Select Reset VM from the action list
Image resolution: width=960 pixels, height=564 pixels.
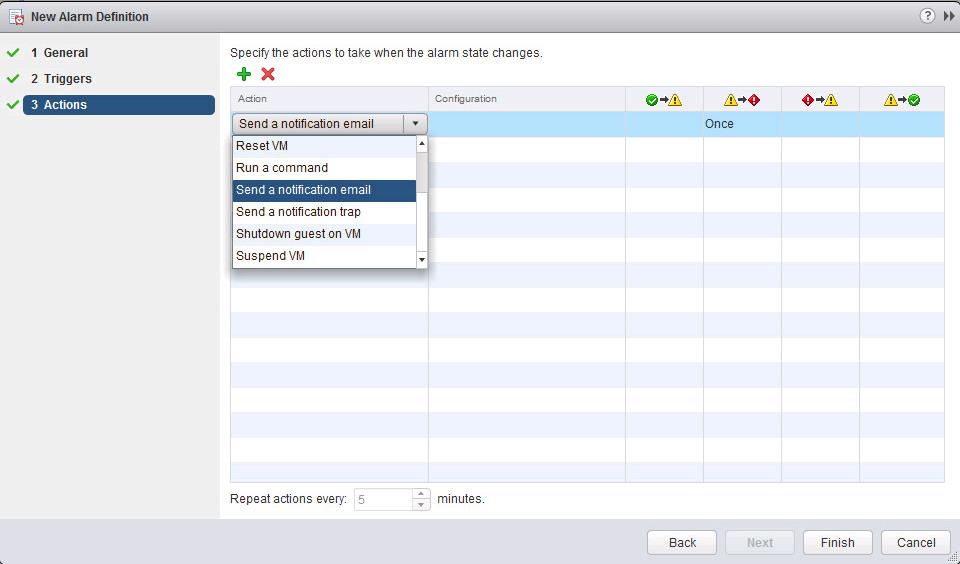(324, 146)
